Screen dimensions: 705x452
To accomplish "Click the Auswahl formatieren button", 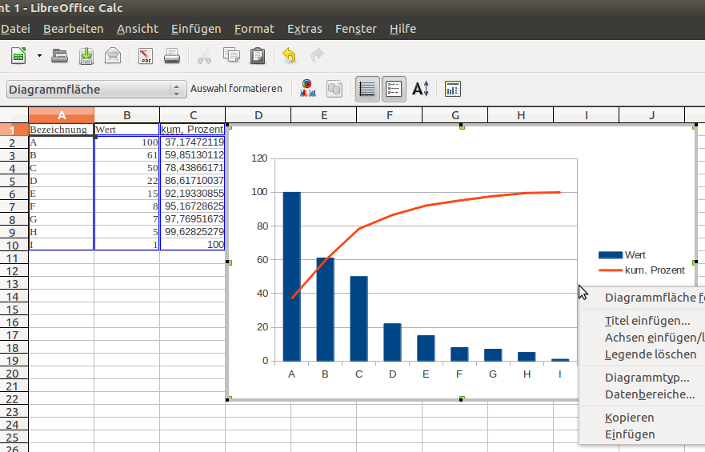I will [236, 89].
